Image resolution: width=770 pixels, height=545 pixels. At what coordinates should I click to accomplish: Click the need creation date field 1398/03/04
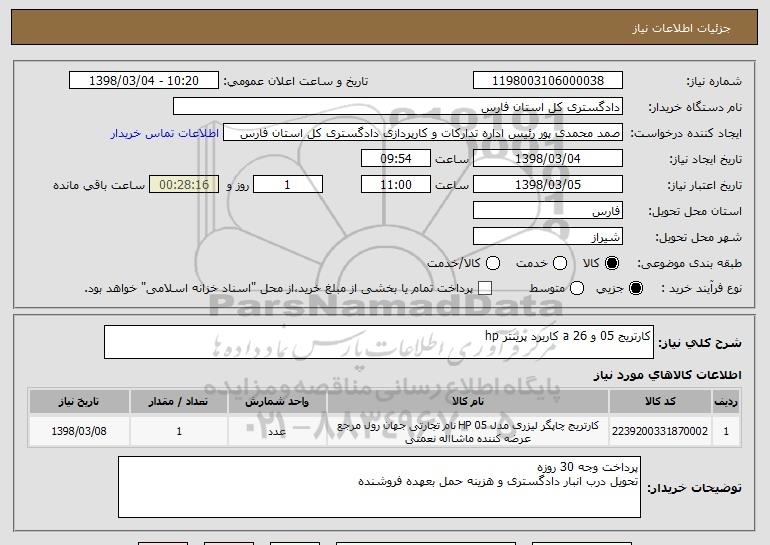[548, 159]
